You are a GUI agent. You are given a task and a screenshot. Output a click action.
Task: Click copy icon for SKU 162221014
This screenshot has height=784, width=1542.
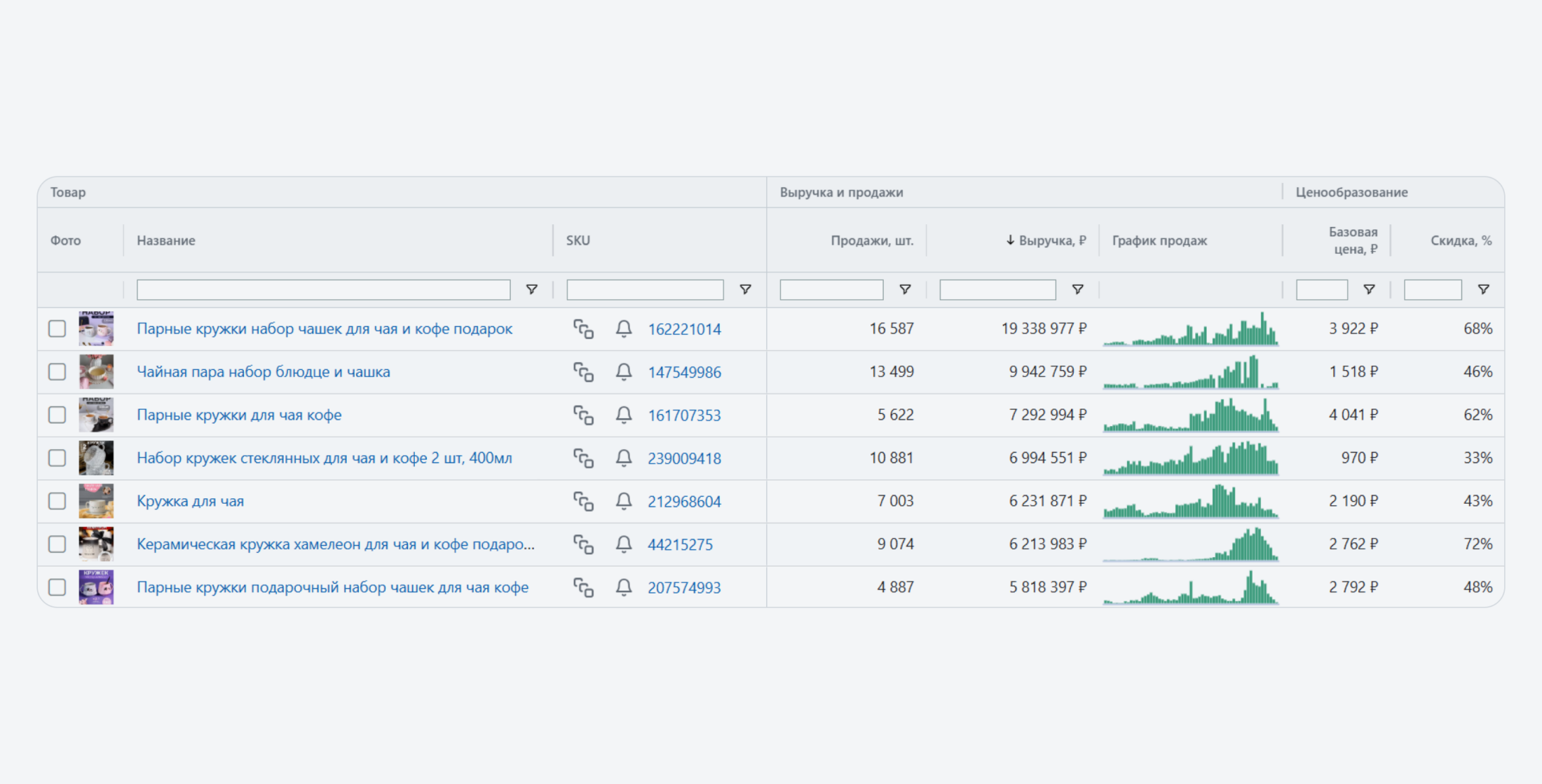point(583,329)
